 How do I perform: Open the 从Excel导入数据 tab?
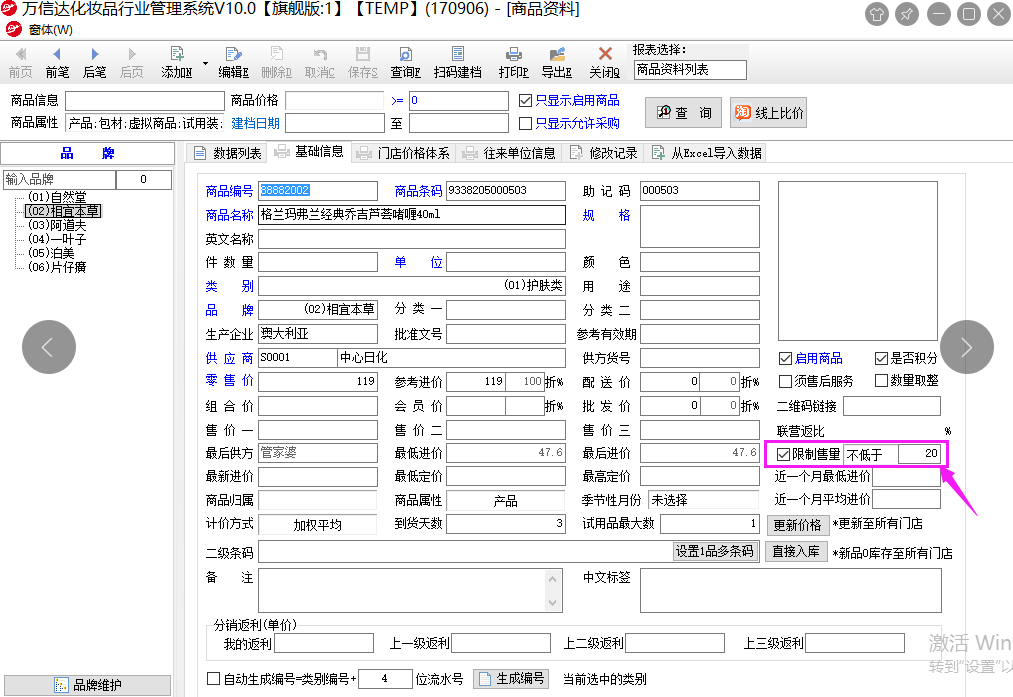pyautogui.click(x=707, y=153)
